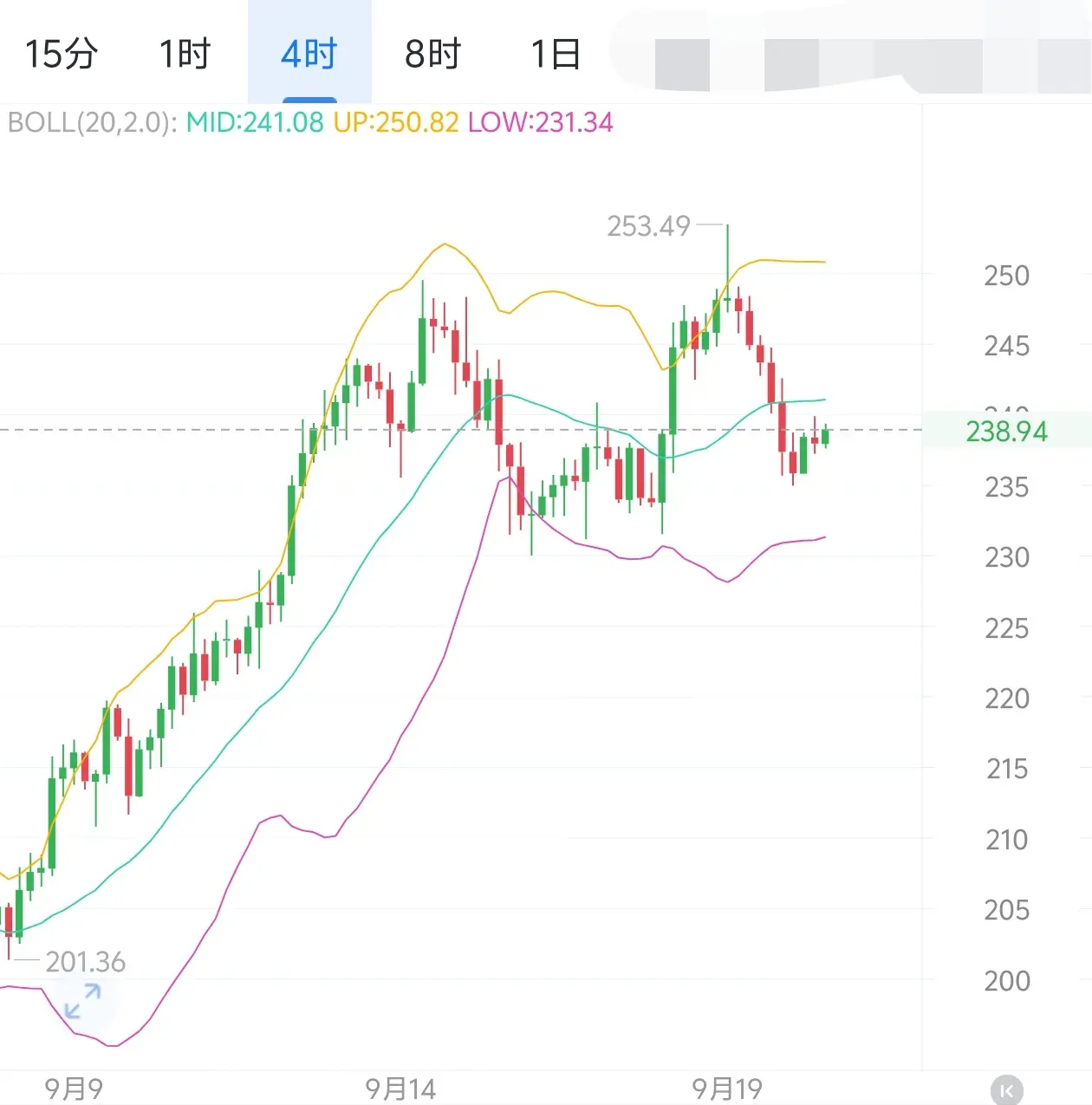Tap the 235 price axis label
This screenshot has width=1092, height=1105.
[1006, 487]
